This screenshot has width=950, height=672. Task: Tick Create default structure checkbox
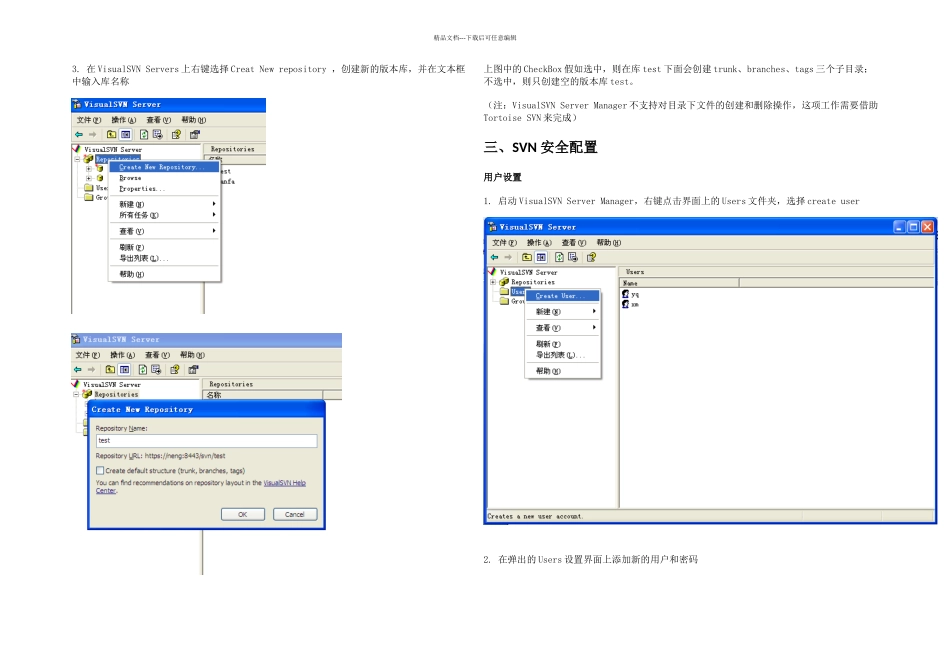pyautogui.click(x=100, y=470)
